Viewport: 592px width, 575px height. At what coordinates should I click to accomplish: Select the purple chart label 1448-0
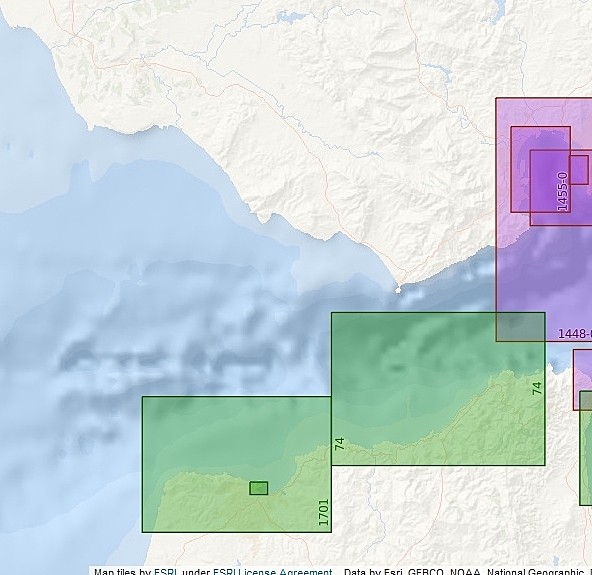click(x=575, y=334)
